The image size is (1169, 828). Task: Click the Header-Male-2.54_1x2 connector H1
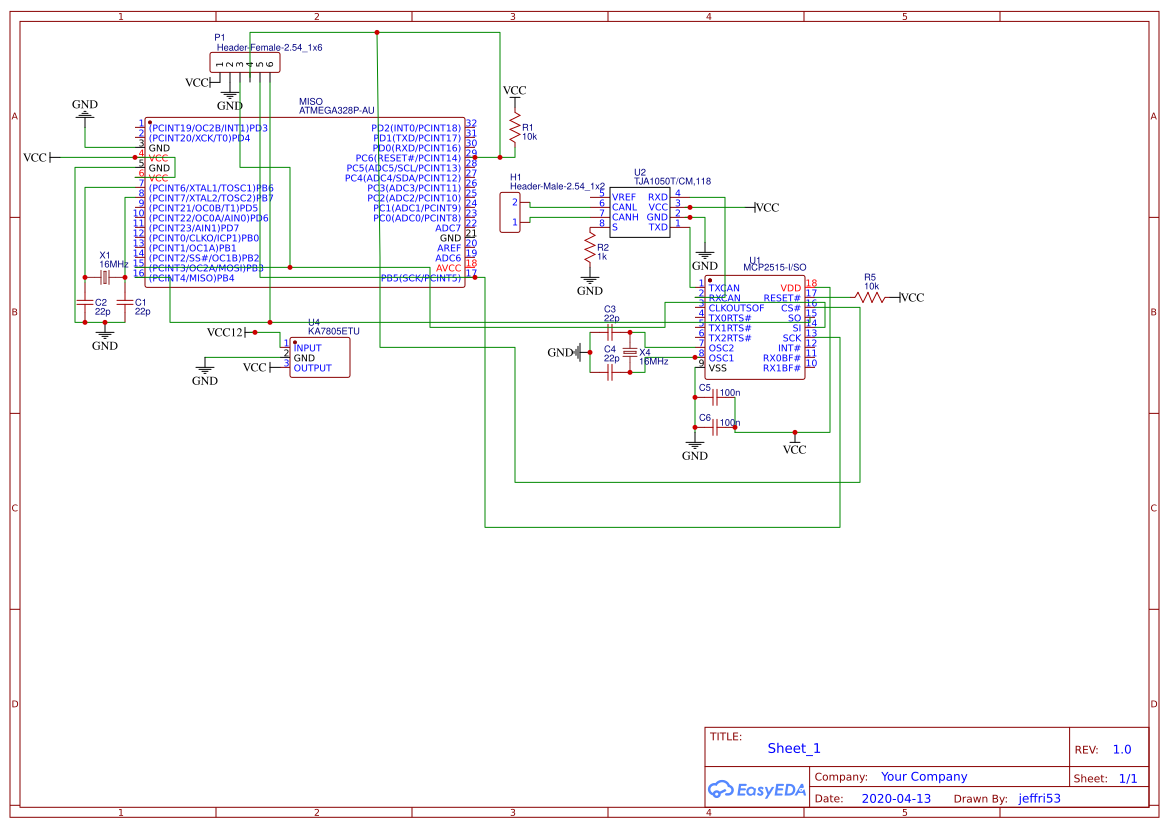(x=512, y=210)
